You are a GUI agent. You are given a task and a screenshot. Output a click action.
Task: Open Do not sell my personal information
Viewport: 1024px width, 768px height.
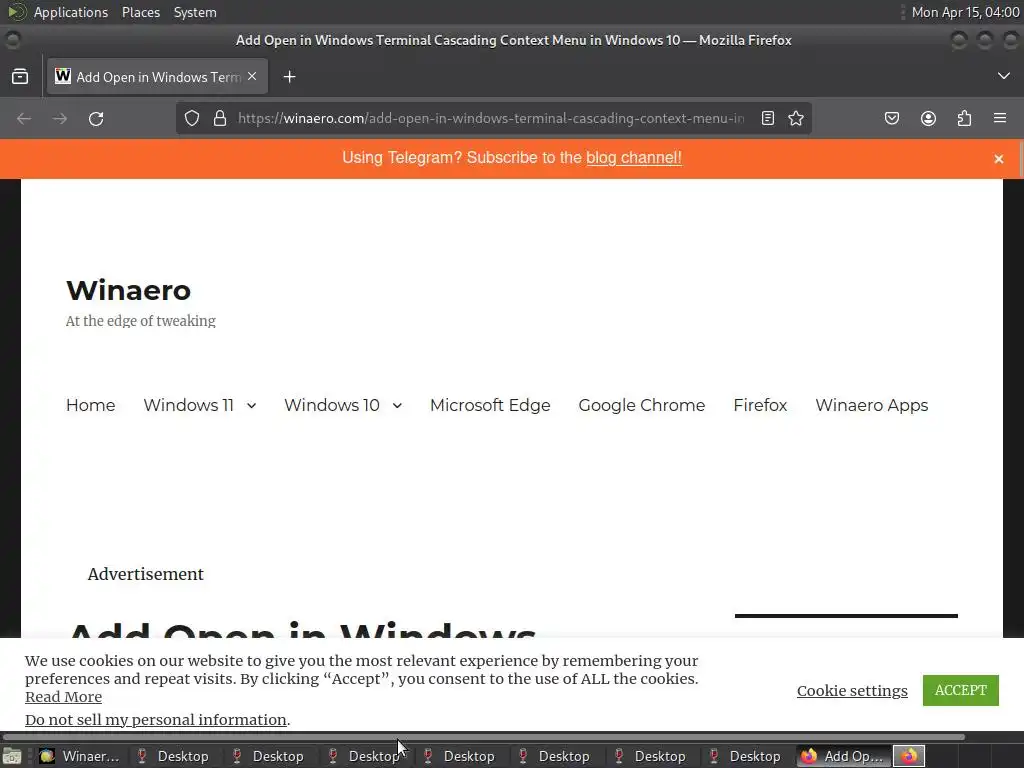pyautogui.click(x=155, y=720)
